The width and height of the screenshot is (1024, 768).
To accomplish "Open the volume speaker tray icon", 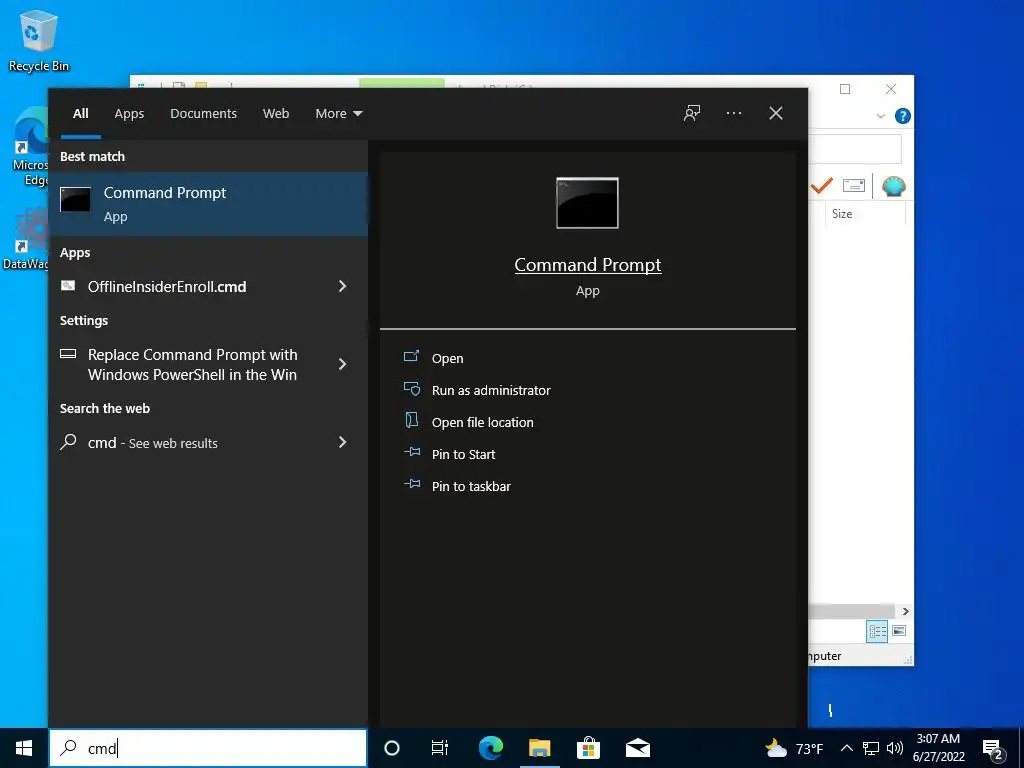I will 895,748.
